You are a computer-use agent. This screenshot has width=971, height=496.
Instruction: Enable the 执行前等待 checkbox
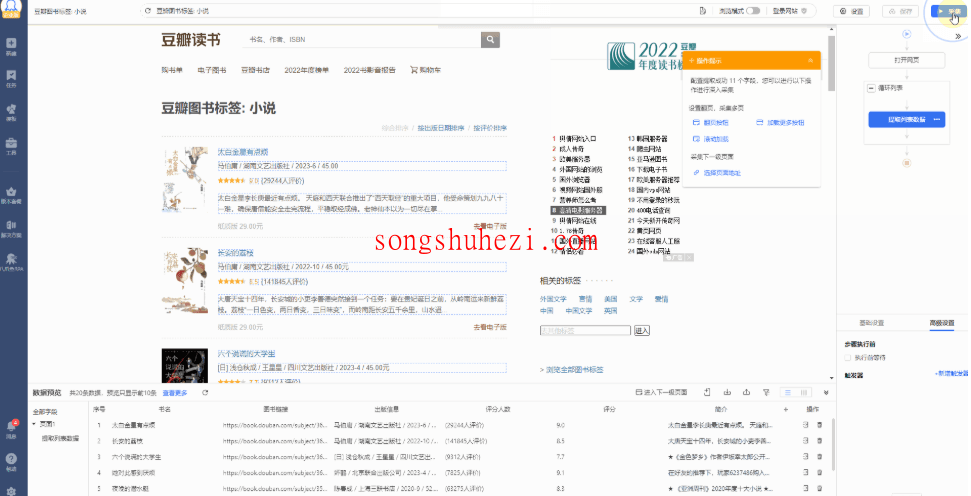pyautogui.click(x=847, y=357)
